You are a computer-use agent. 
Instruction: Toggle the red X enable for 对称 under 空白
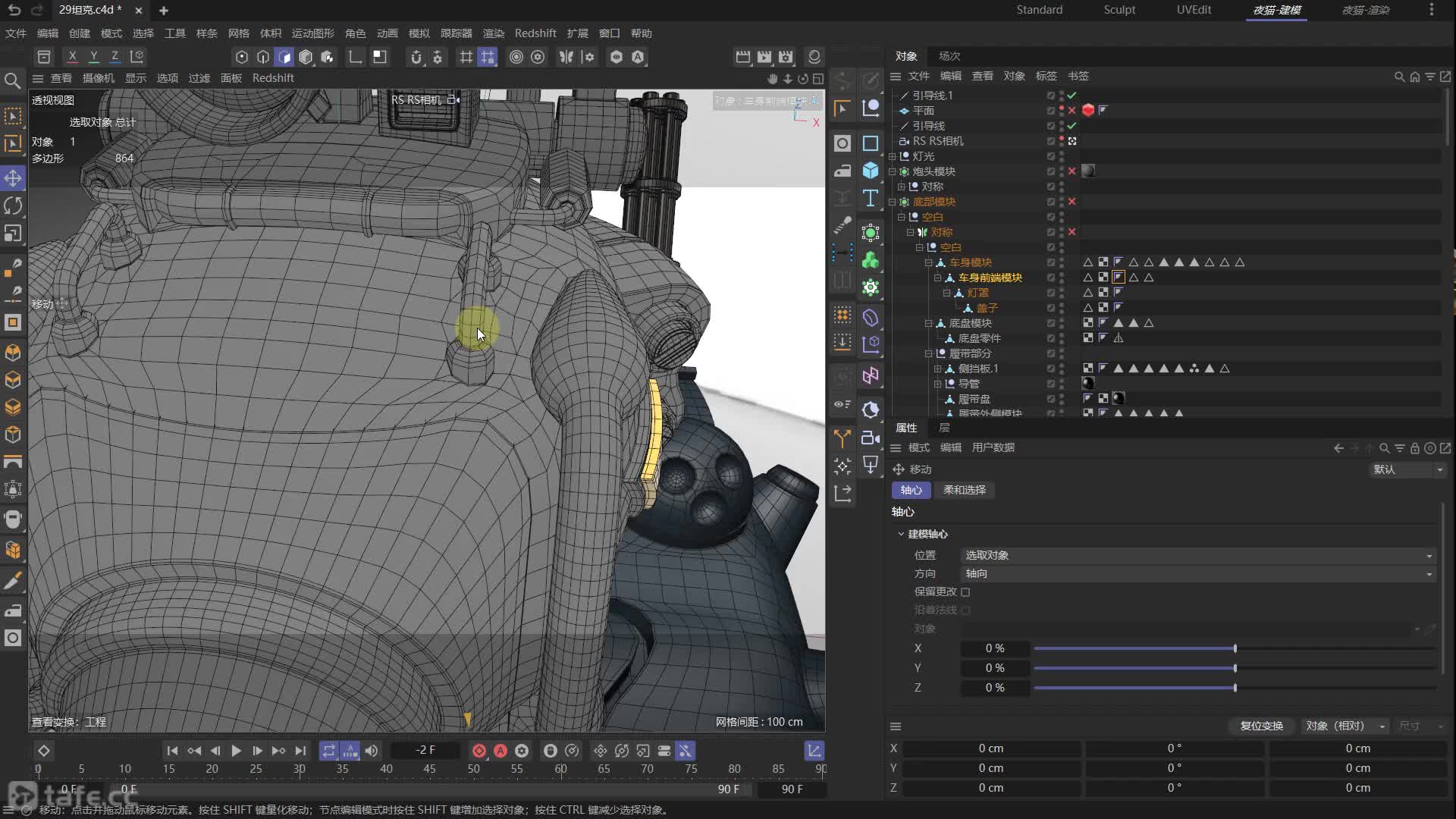click(1072, 232)
